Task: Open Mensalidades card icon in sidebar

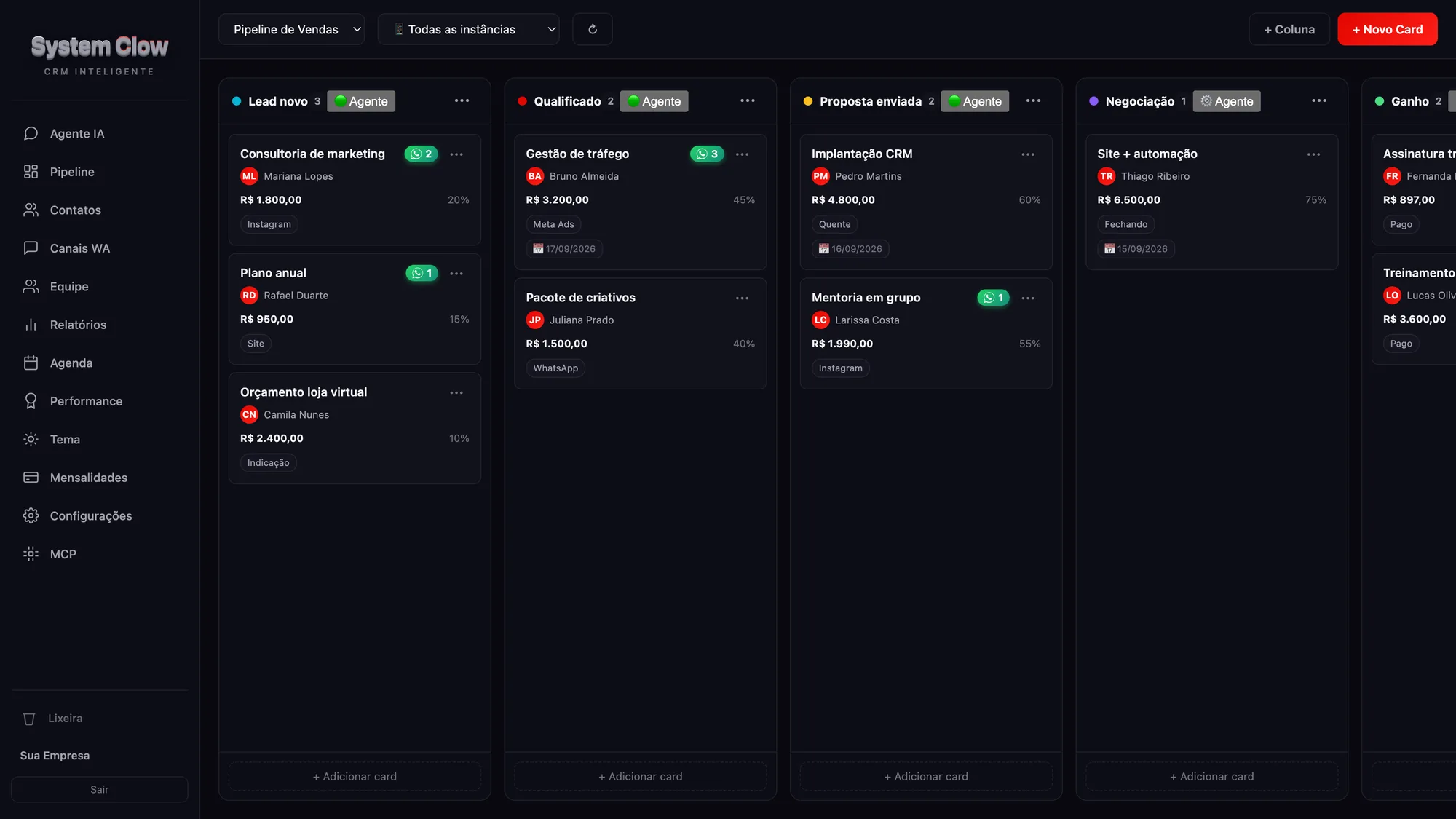Action: click(x=31, y=478)
